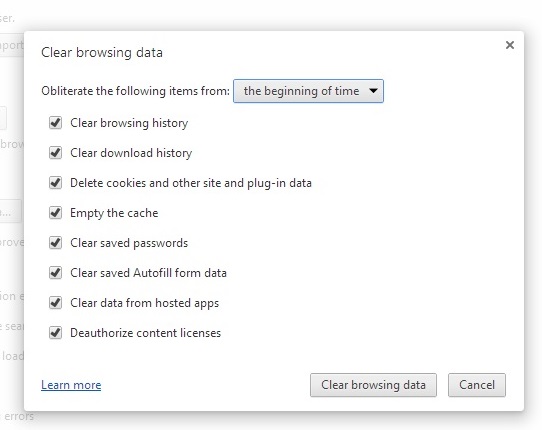This screenshot has height=430, width=542.
Task: Click the 'Clear saved Autofill form data' label text
Action: (x=148, y=273)
